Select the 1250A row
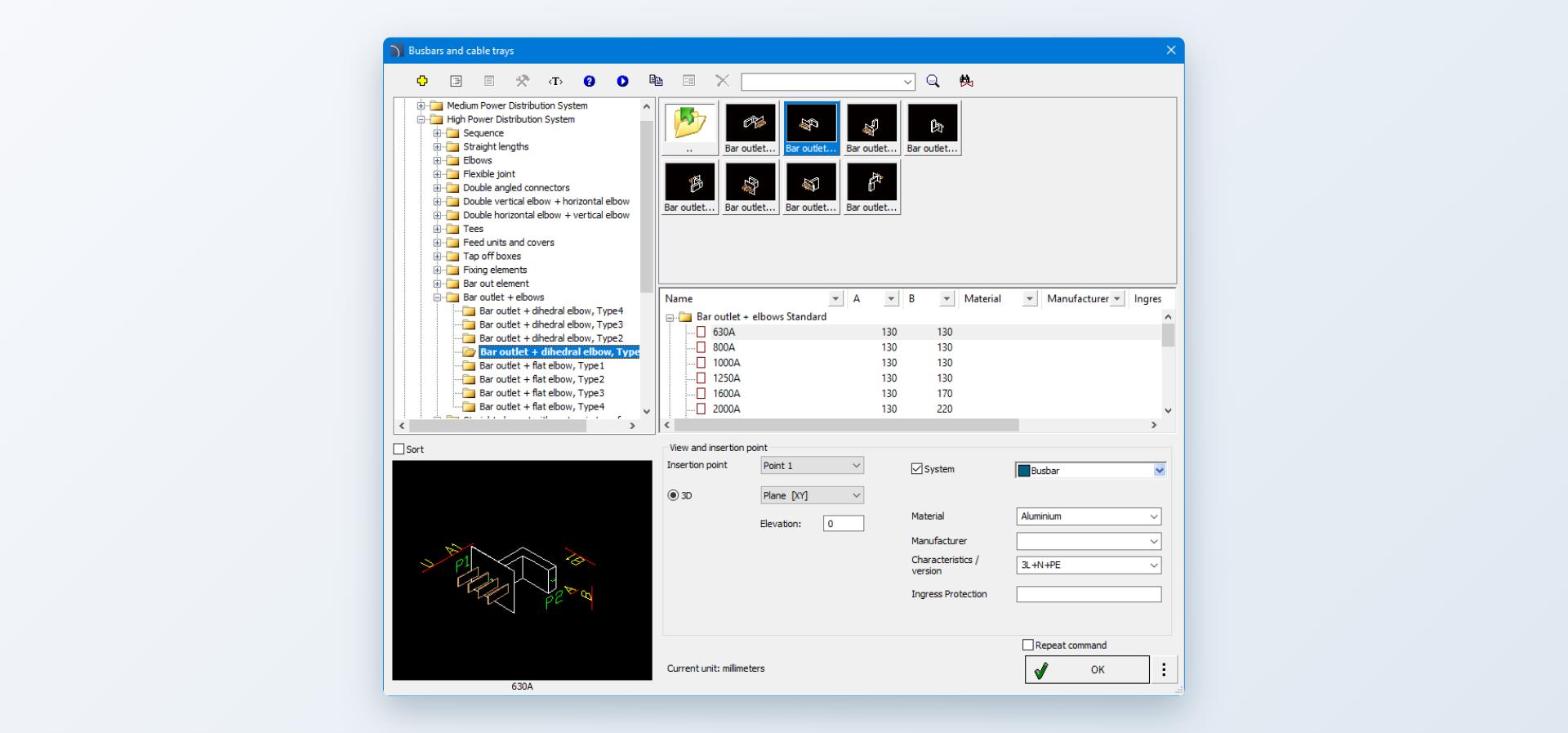Viewport: 1568px width, 733px height. [912, 379]
